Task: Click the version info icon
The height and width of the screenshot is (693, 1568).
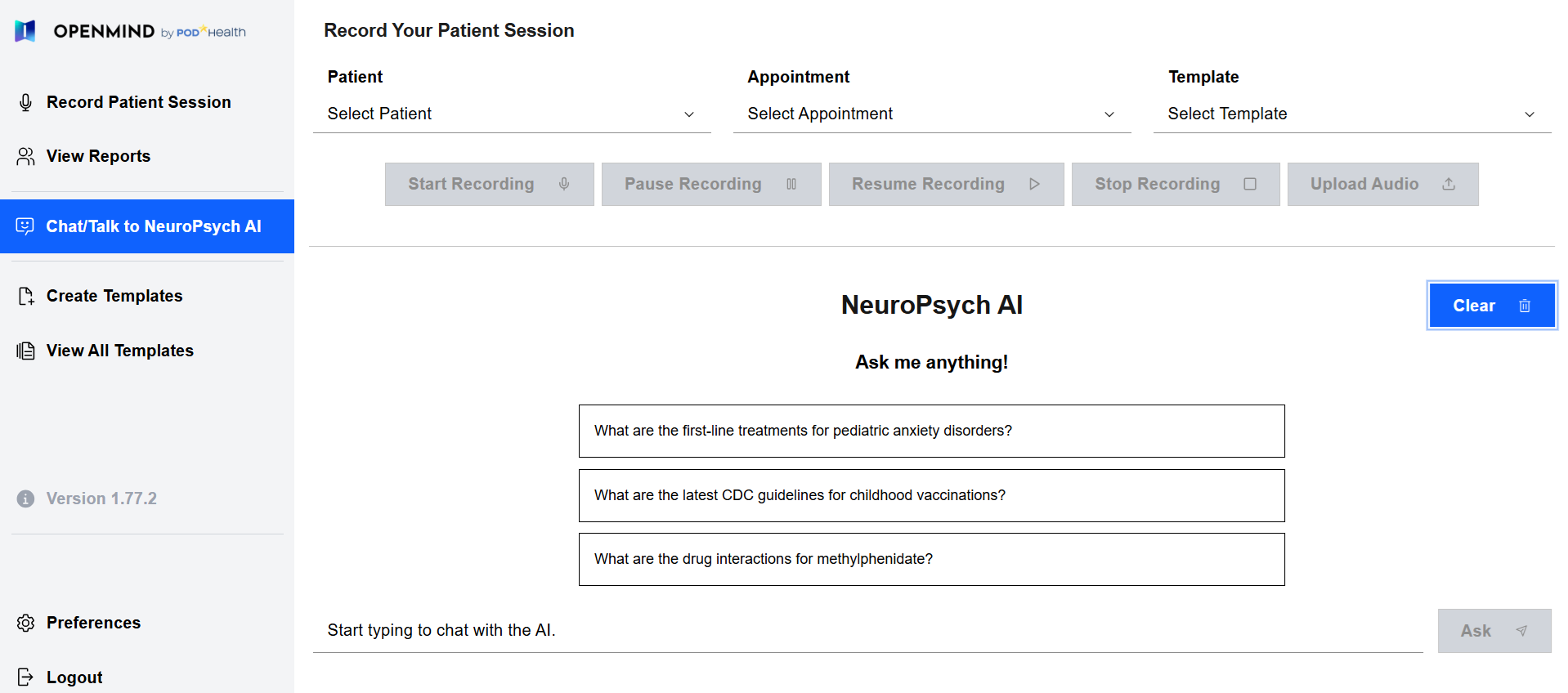Action: (x=25, y=499)
